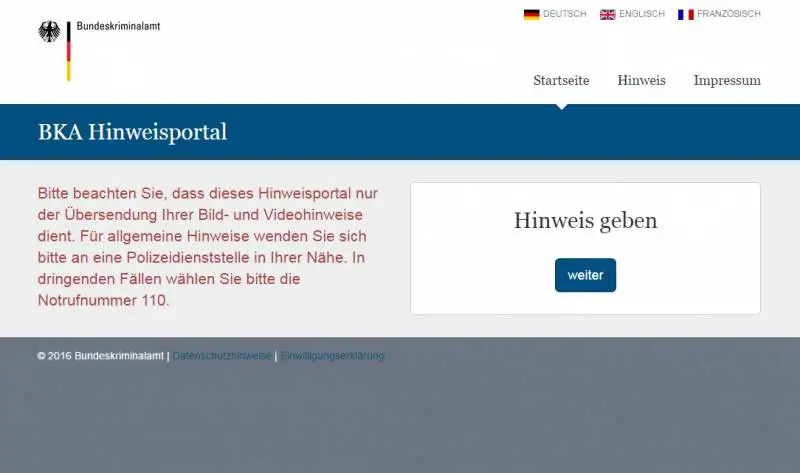Click the French flag icon
Screen dimensions: 800x473
[x=685, y=14]
